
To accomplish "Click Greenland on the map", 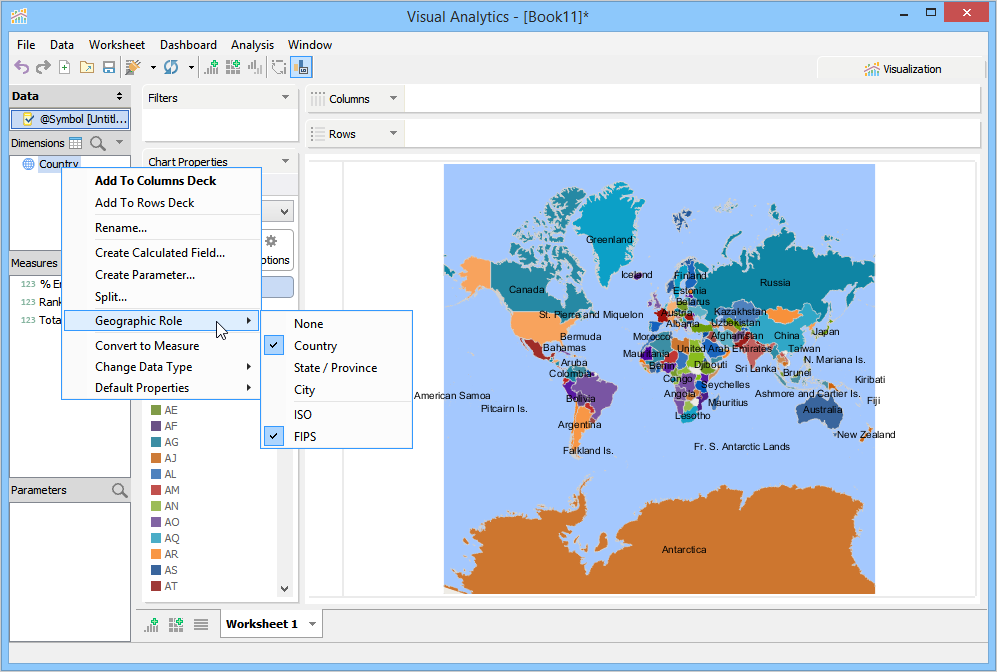I will tap(609, 240).
